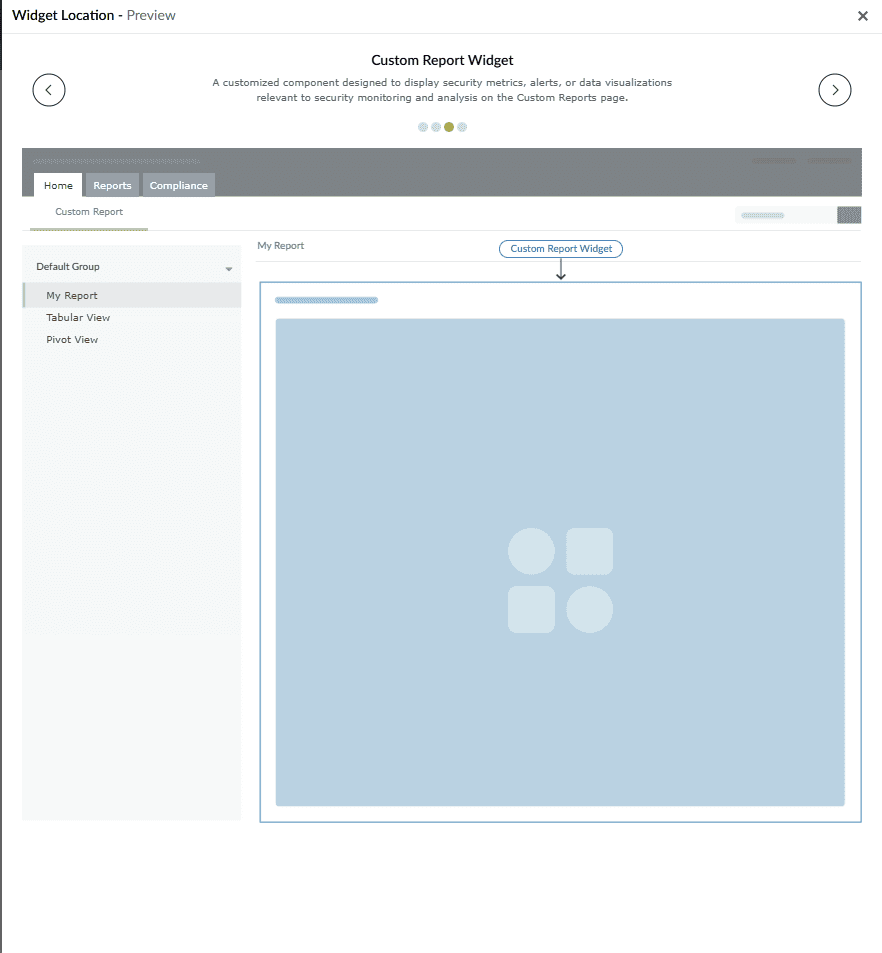882x953 pixels.
Task: Select Tabular View from the list
Action: click(x=78, y=317)
